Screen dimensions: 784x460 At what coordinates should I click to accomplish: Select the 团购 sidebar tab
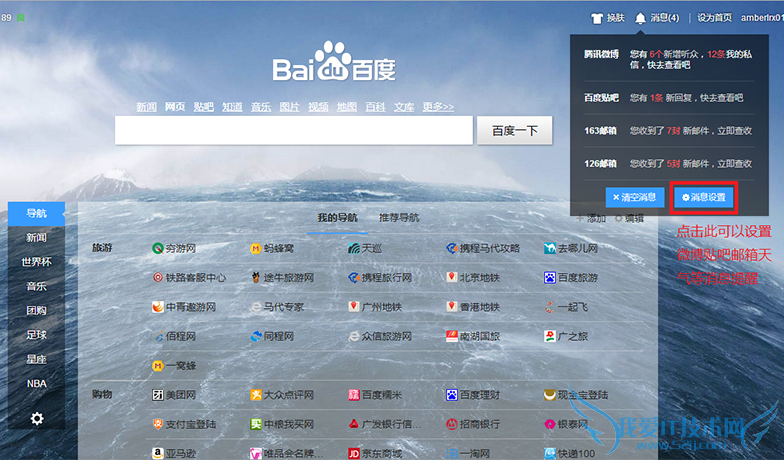pos(36,310)
